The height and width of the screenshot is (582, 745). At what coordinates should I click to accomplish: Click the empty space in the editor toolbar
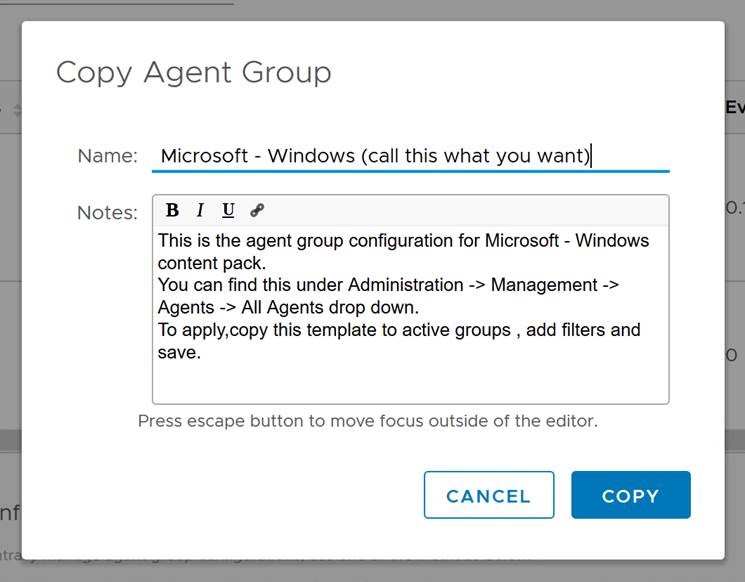tap(460, 210)
